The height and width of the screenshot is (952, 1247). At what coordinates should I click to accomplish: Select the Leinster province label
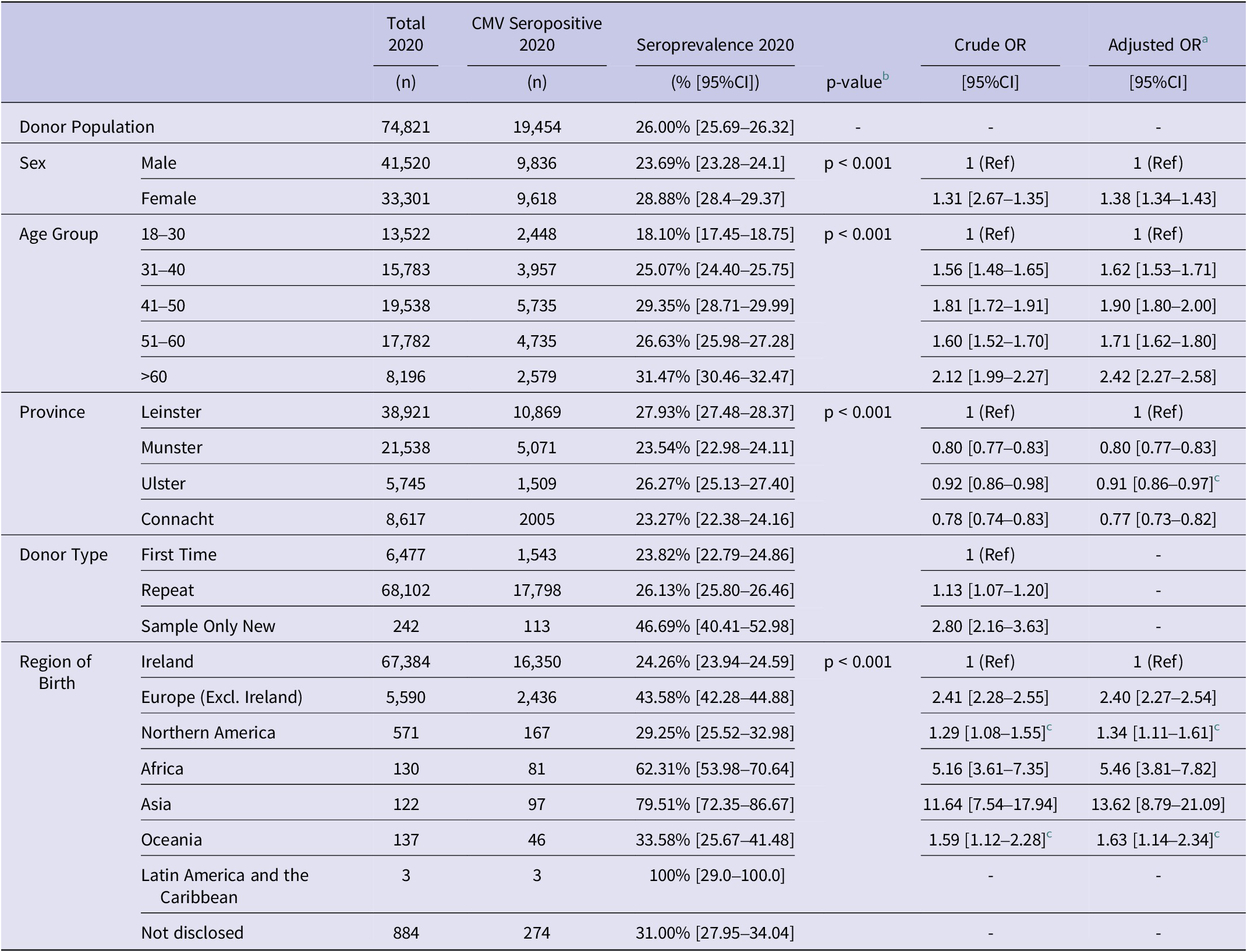pos(171,412)
